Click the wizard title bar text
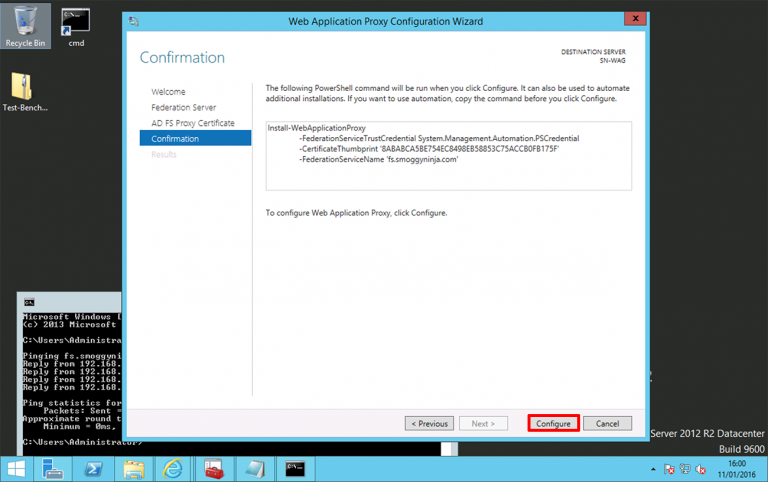 pyautogui.click(x=385, y=21)
